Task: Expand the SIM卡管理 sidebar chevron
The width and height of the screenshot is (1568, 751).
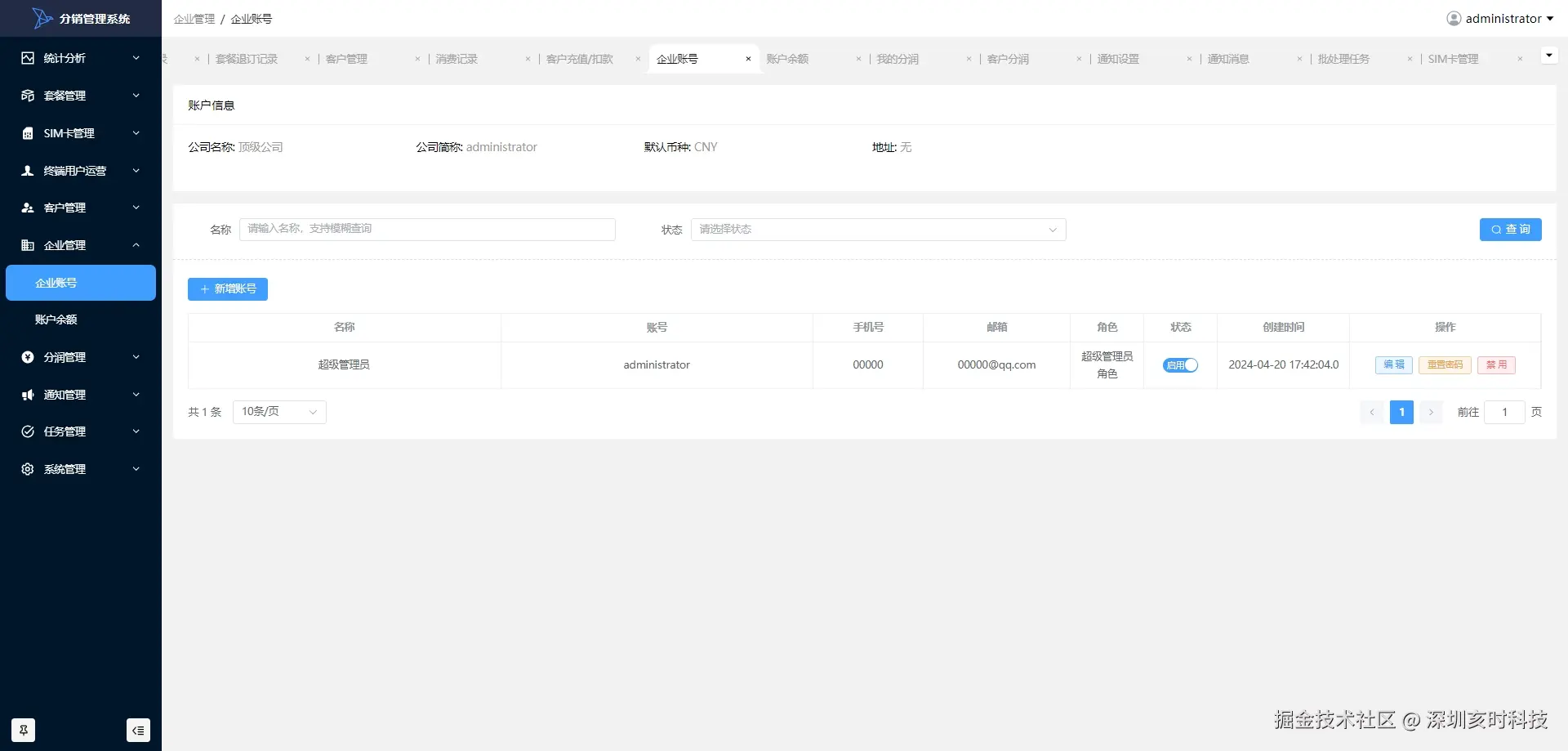Action: point(136,133)
